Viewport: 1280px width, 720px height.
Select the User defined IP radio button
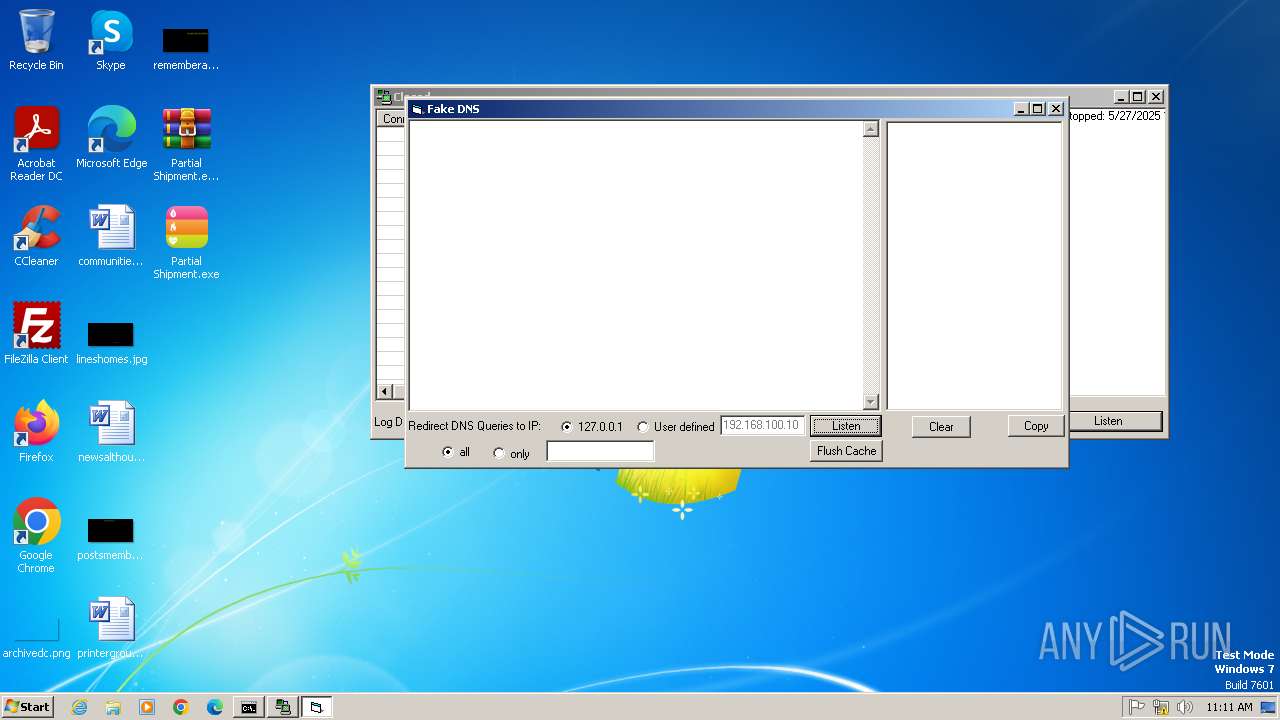coord(643,427)
